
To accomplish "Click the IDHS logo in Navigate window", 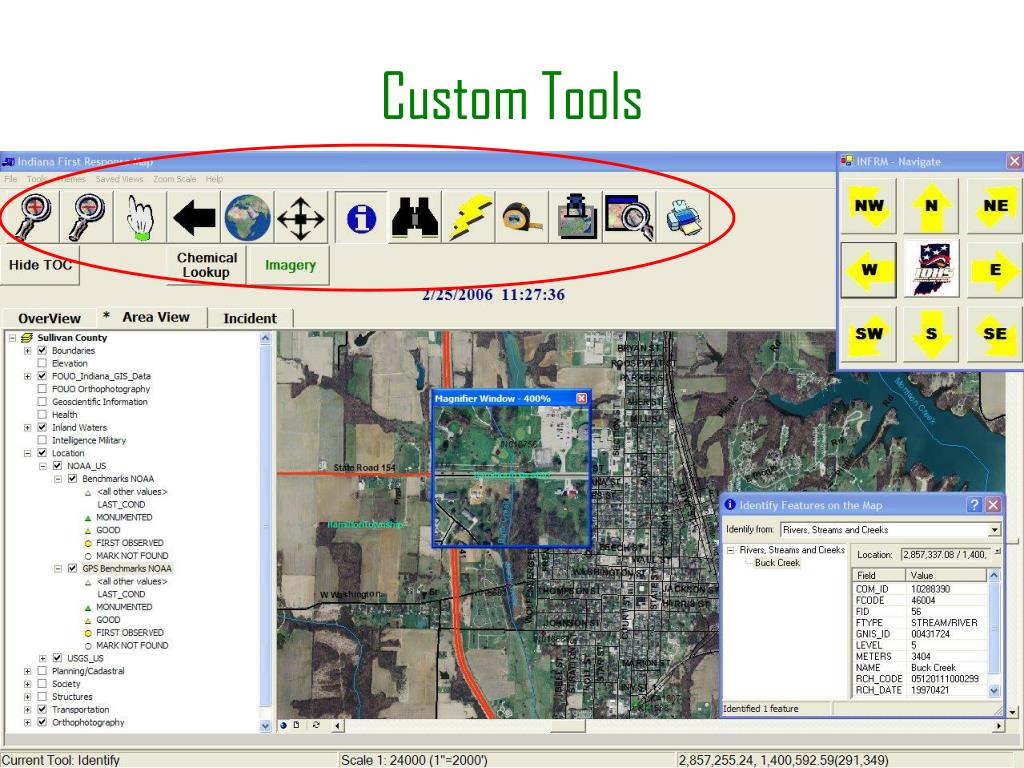I will 931,270.
